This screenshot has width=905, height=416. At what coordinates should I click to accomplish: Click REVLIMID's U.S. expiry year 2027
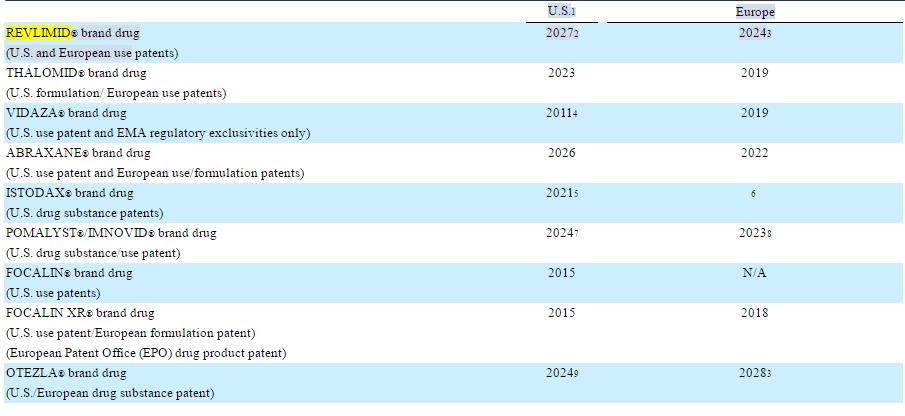[x=560, y=33]
